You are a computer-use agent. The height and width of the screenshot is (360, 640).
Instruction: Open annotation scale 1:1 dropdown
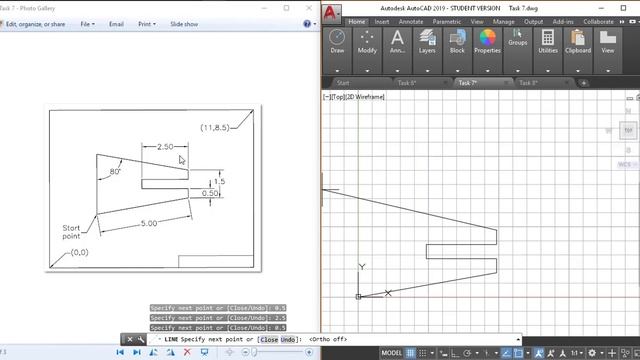(x=577, y=353)
